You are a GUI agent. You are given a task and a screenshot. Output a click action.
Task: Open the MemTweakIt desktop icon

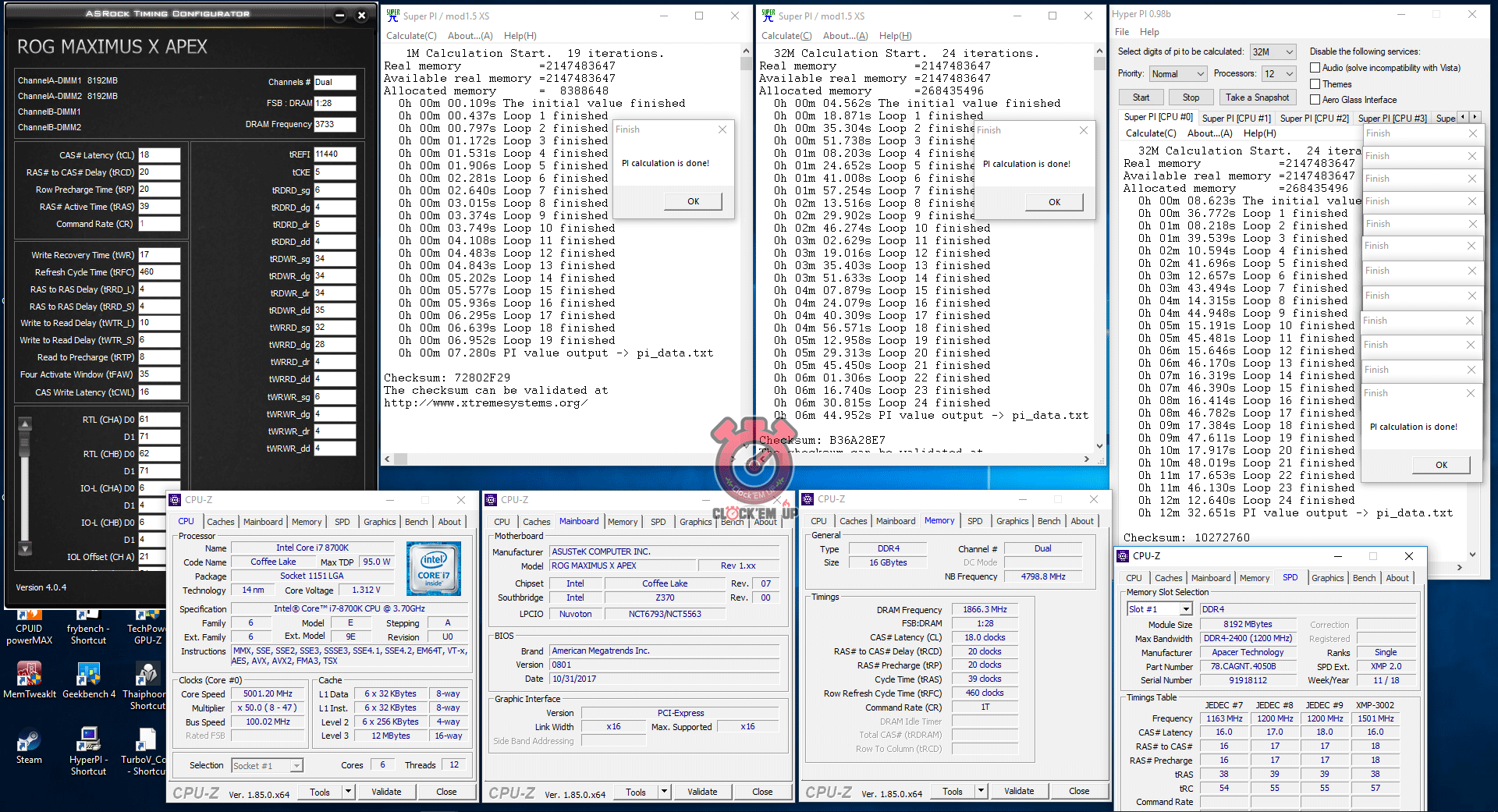pyautogui.click(x=29, y=675)
